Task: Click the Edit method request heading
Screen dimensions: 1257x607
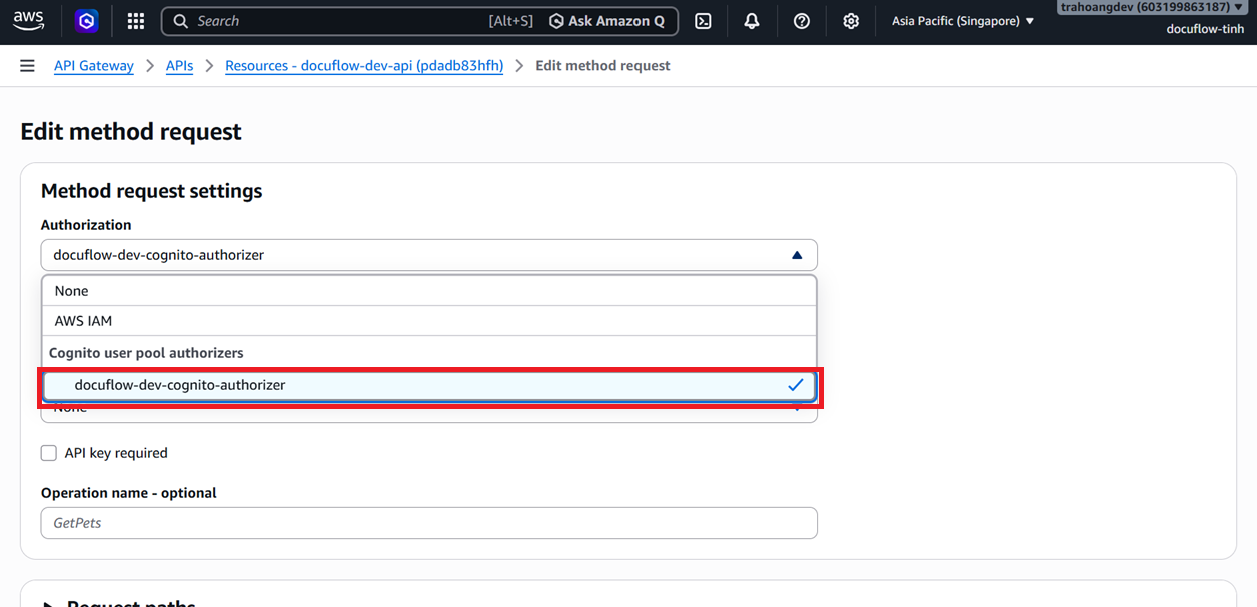Action: pos(131,132)
